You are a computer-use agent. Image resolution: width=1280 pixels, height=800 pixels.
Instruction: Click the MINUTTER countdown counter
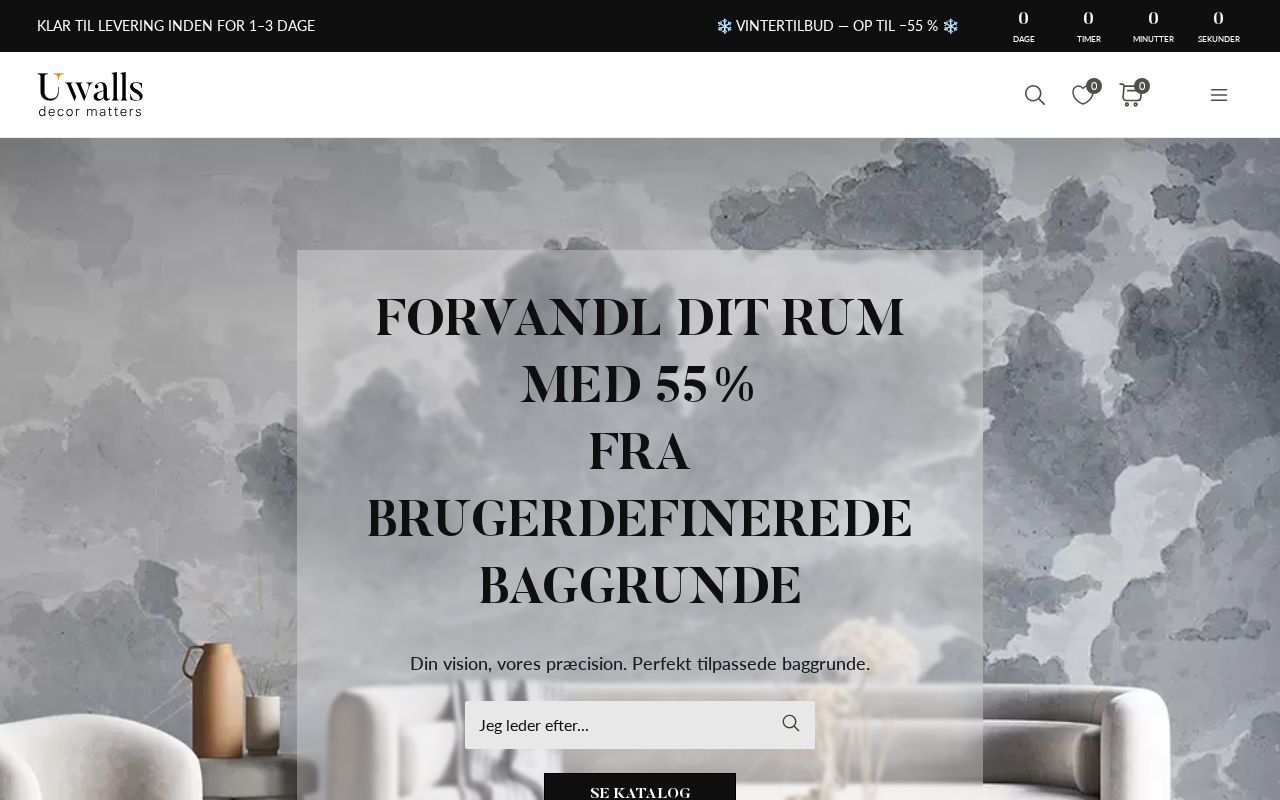(1153, 26)
